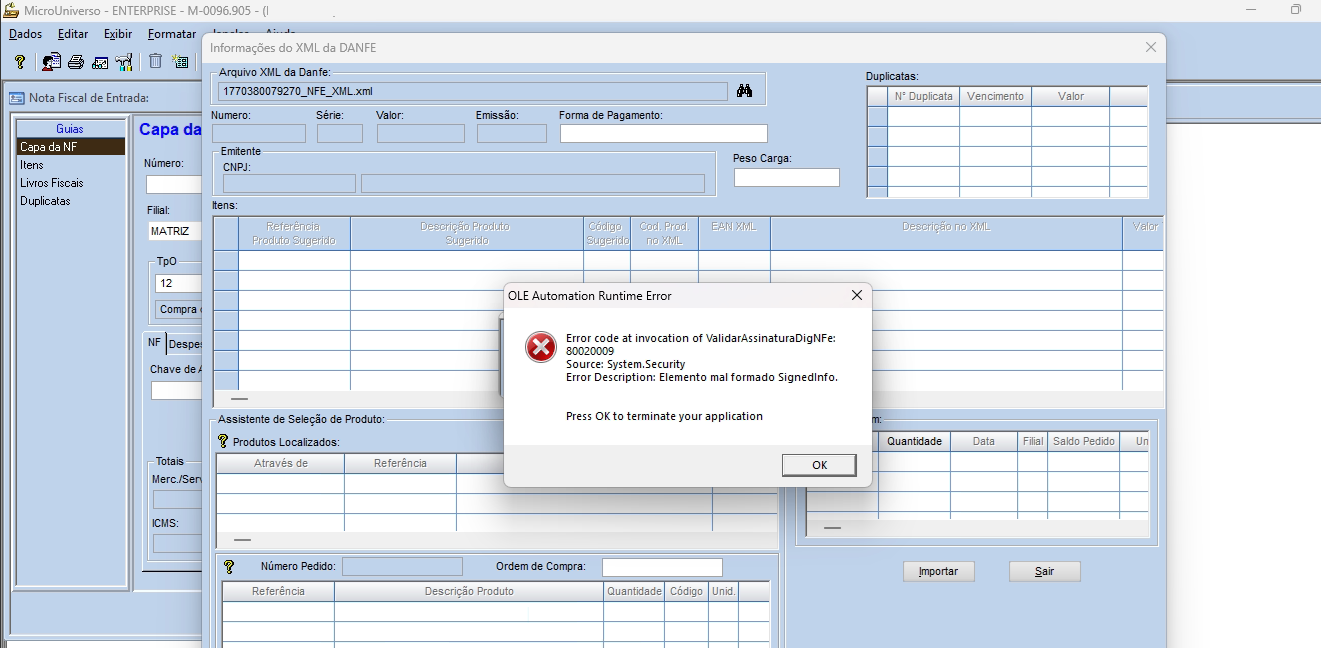Click the Forma de Pagamento input field
This screenshot has height=648, width=1321.
(x=663, y=133)
